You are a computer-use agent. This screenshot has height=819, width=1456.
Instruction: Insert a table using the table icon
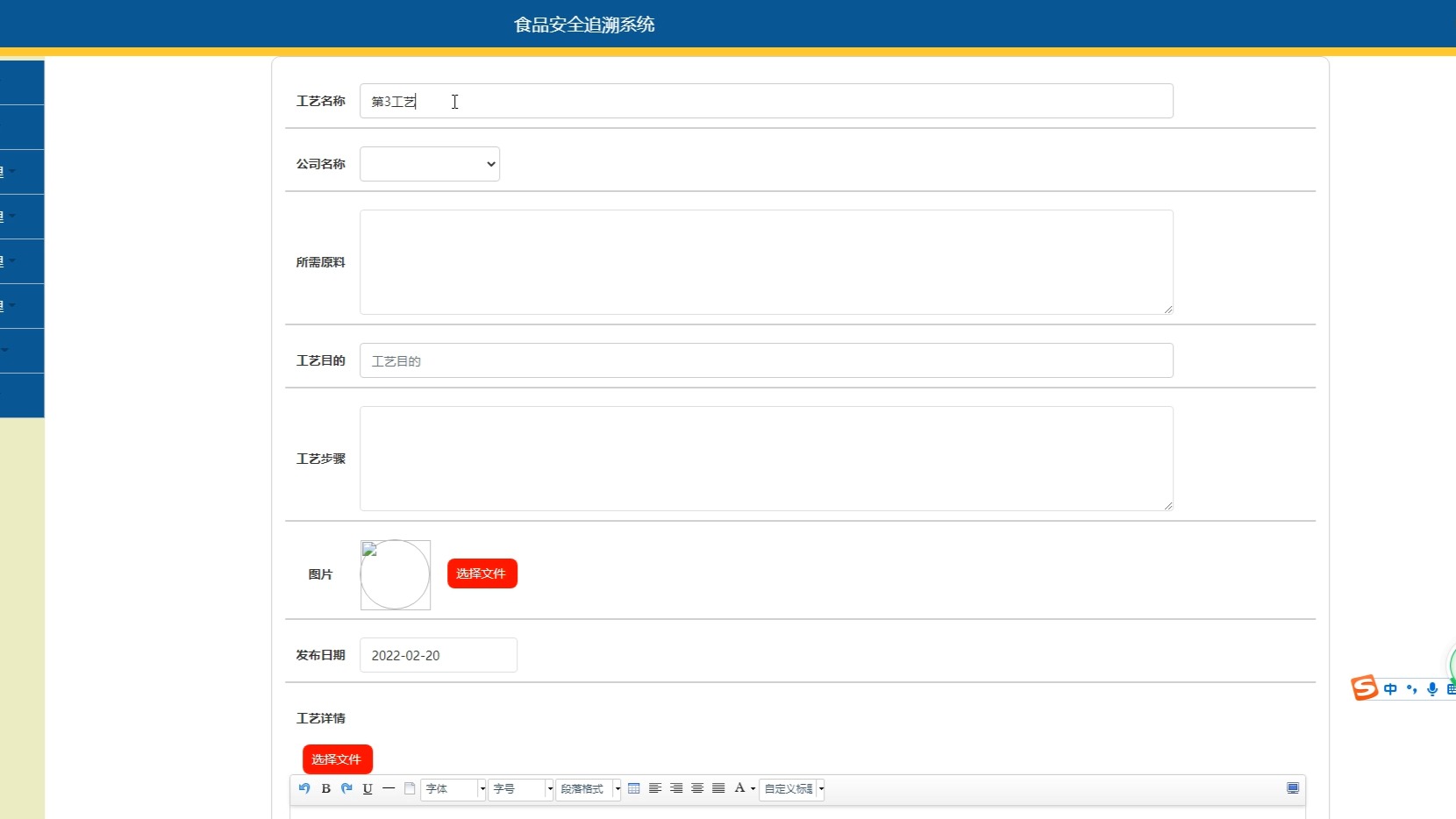click(x=635, y=787)
